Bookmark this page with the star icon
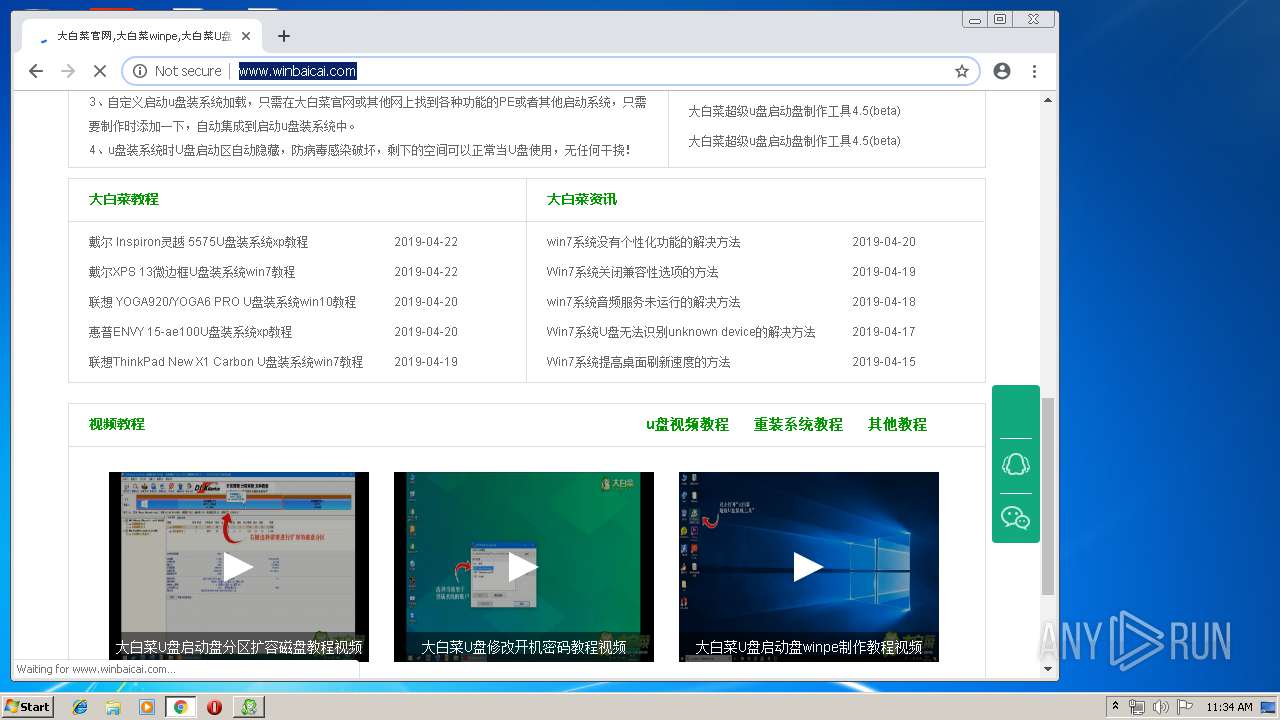 pos(962,71)
